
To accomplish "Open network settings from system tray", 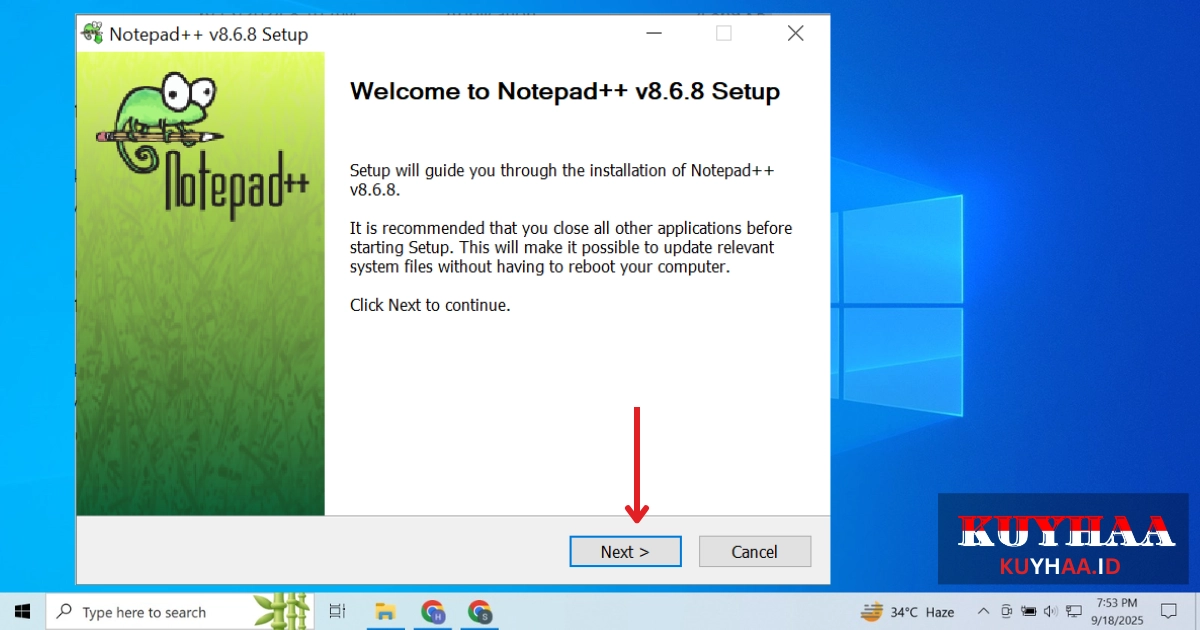I will (1073, 611).
